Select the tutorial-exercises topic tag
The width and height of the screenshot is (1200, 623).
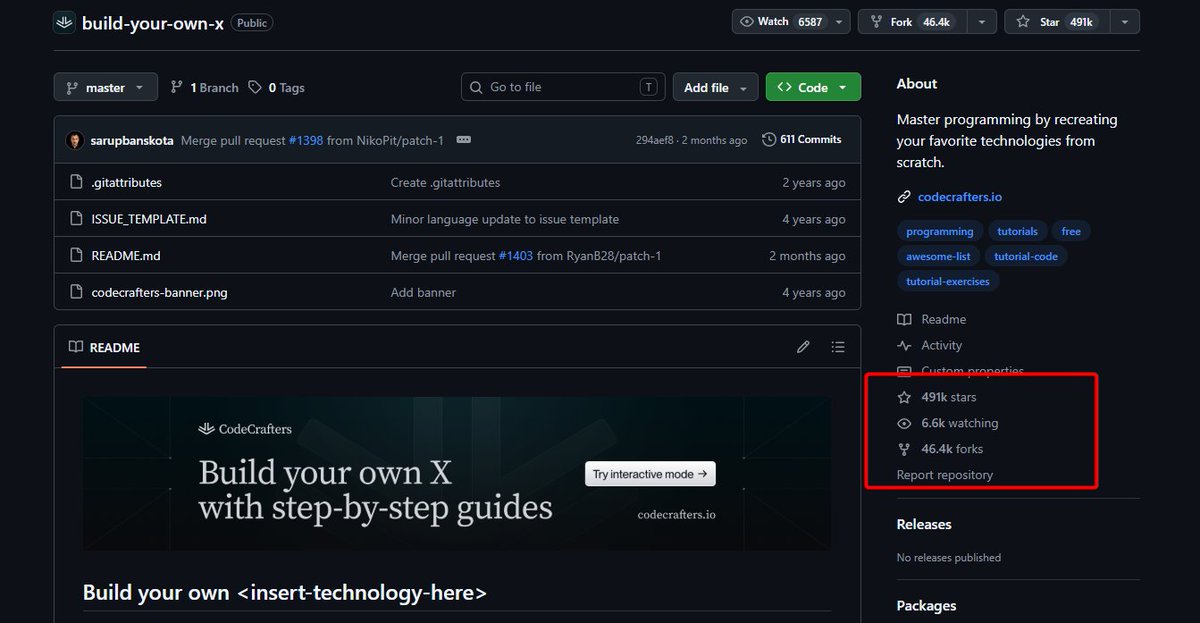(948, 281)
